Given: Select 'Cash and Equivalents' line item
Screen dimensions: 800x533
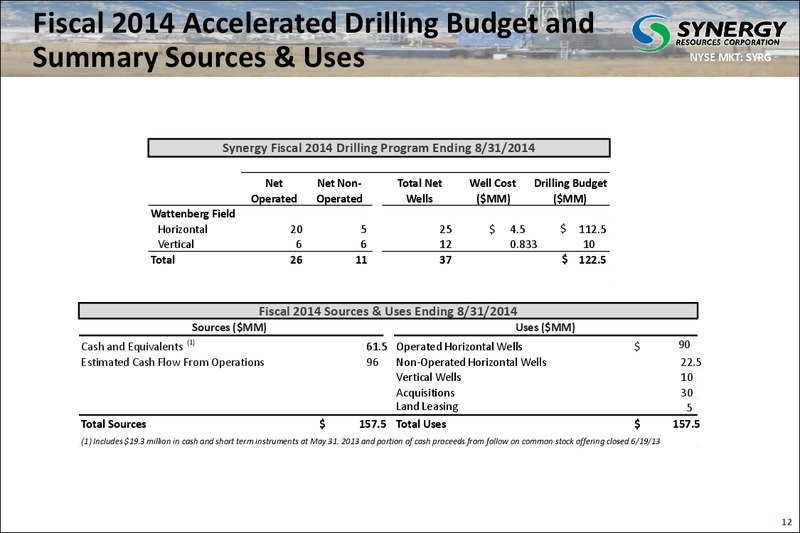Looking at the screenshot, I should (132, 347).
